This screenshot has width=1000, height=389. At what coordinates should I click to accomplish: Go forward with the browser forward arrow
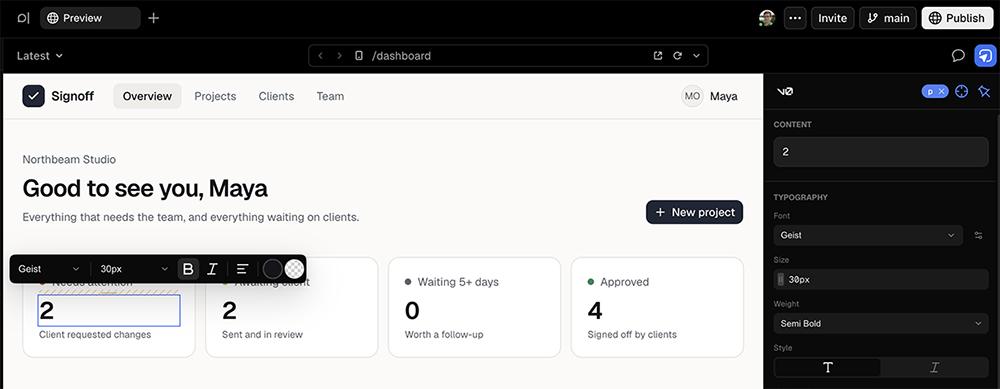339,56
